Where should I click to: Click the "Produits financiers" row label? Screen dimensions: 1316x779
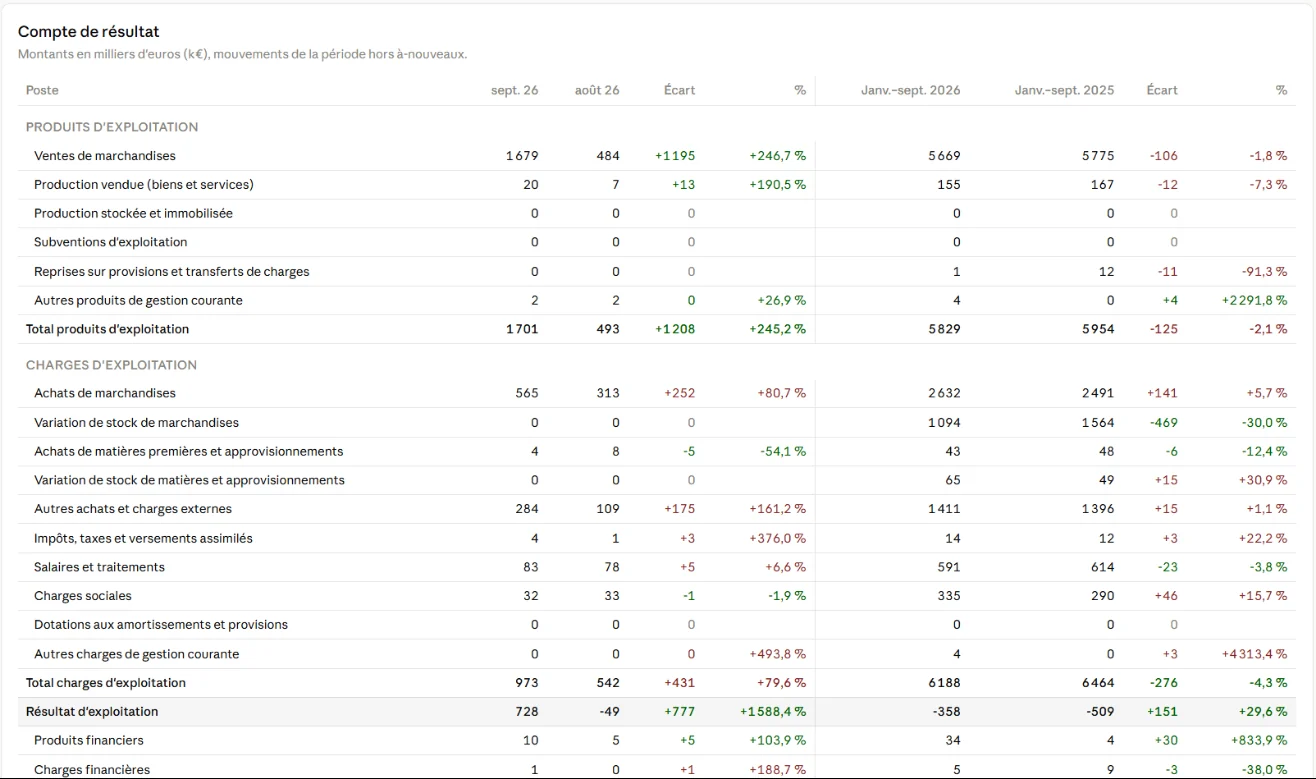click(x=89, y=741)
